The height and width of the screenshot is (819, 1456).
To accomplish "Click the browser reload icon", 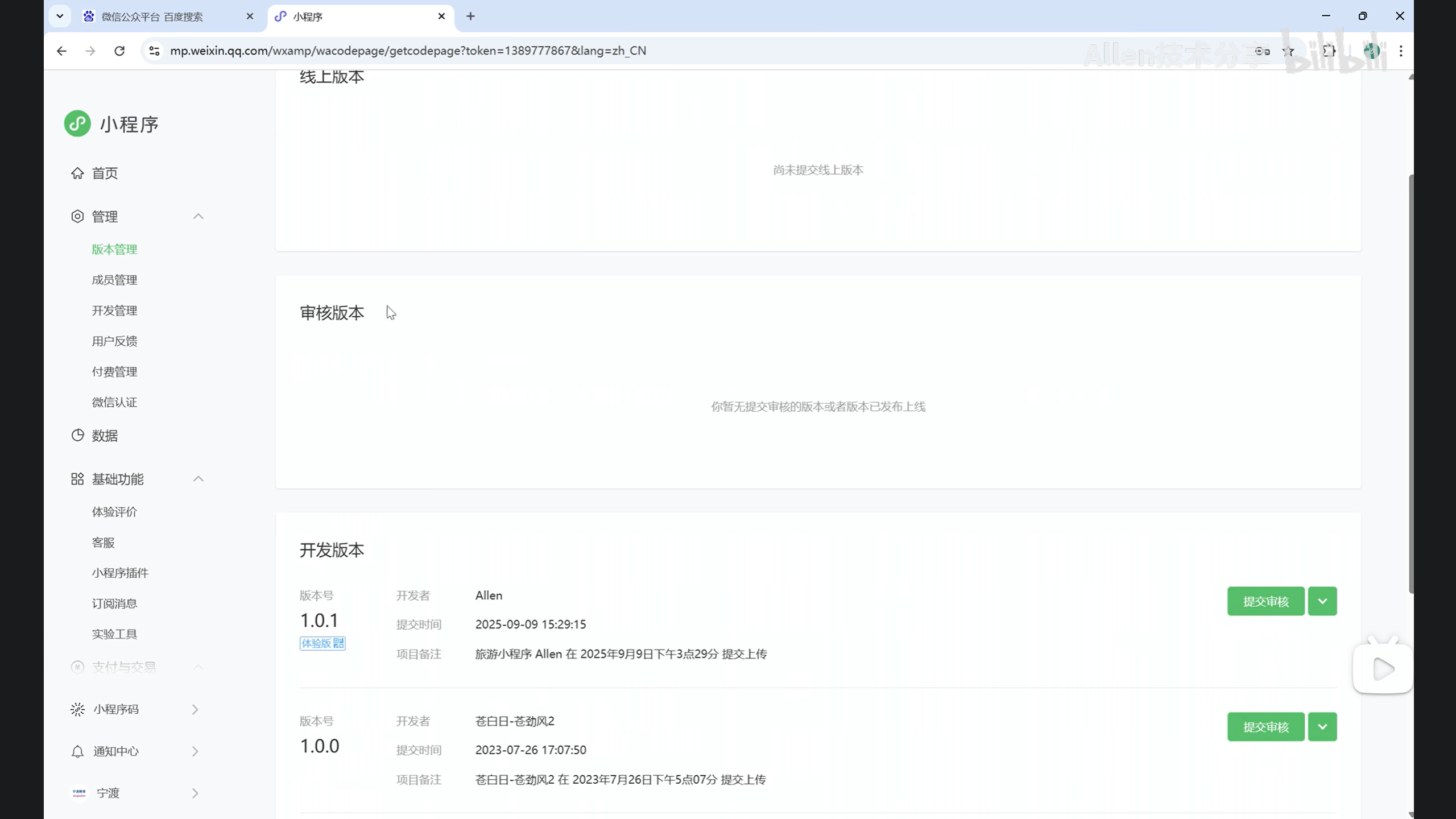I will (119, 51).
